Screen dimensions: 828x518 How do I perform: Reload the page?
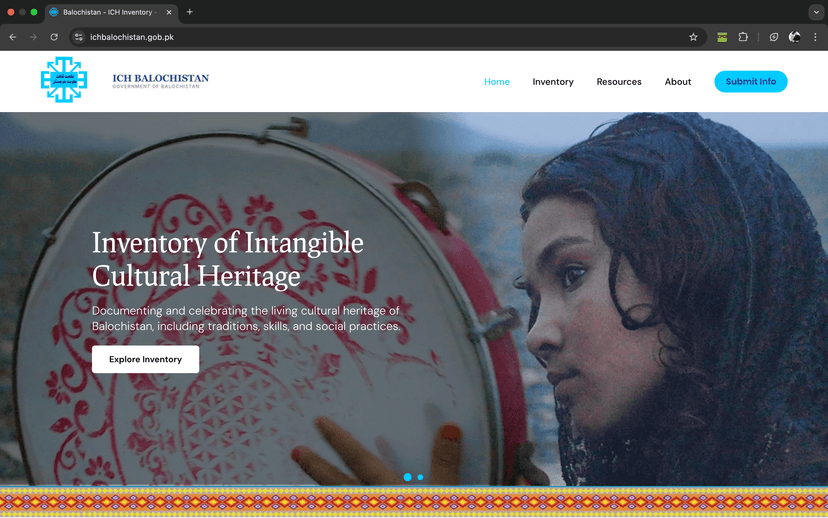point(54,37)
